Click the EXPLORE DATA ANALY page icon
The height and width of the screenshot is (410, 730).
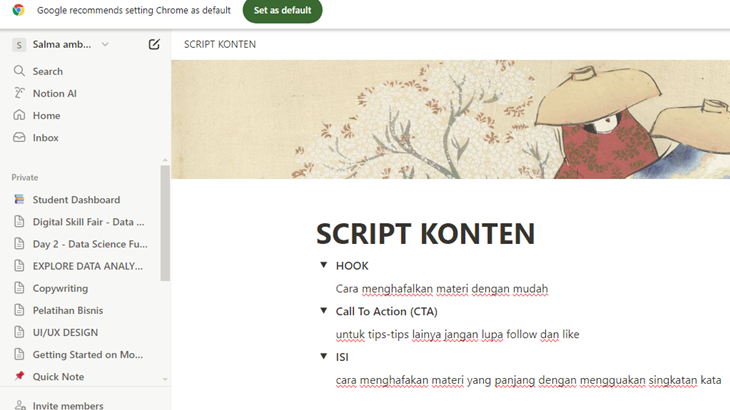[x=19, y=266]
